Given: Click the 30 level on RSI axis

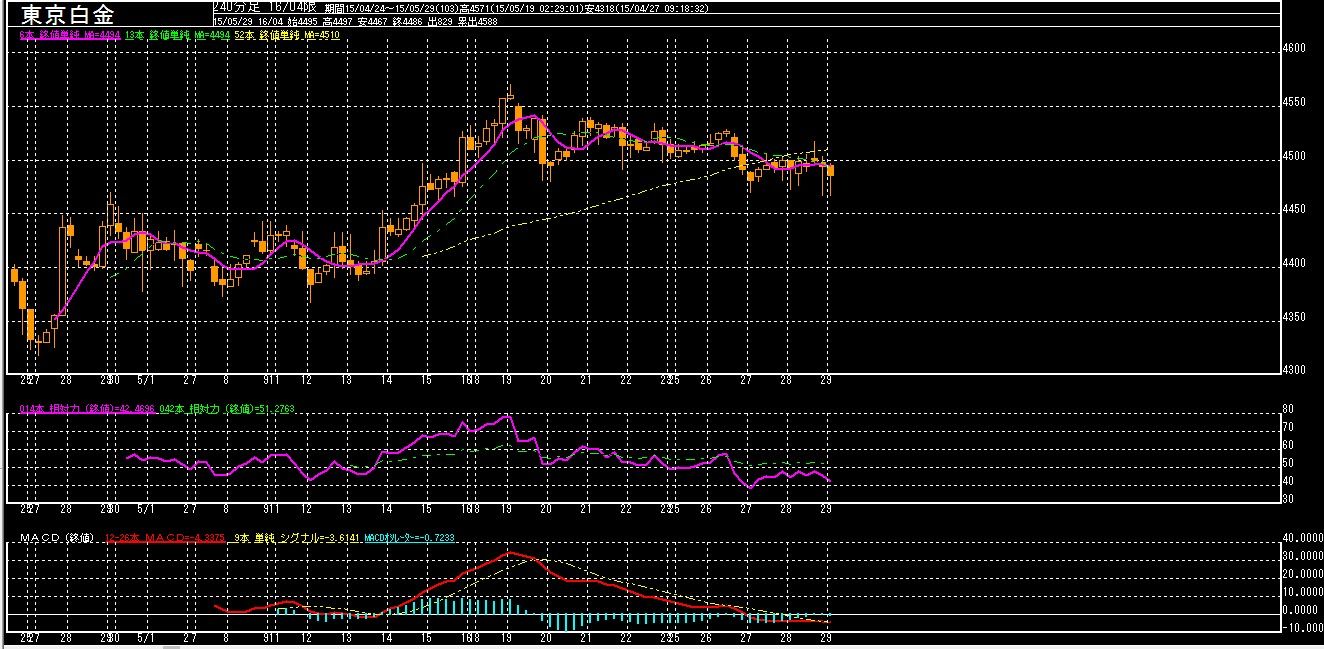Looking at the screenshot, I should (1290, 497).
